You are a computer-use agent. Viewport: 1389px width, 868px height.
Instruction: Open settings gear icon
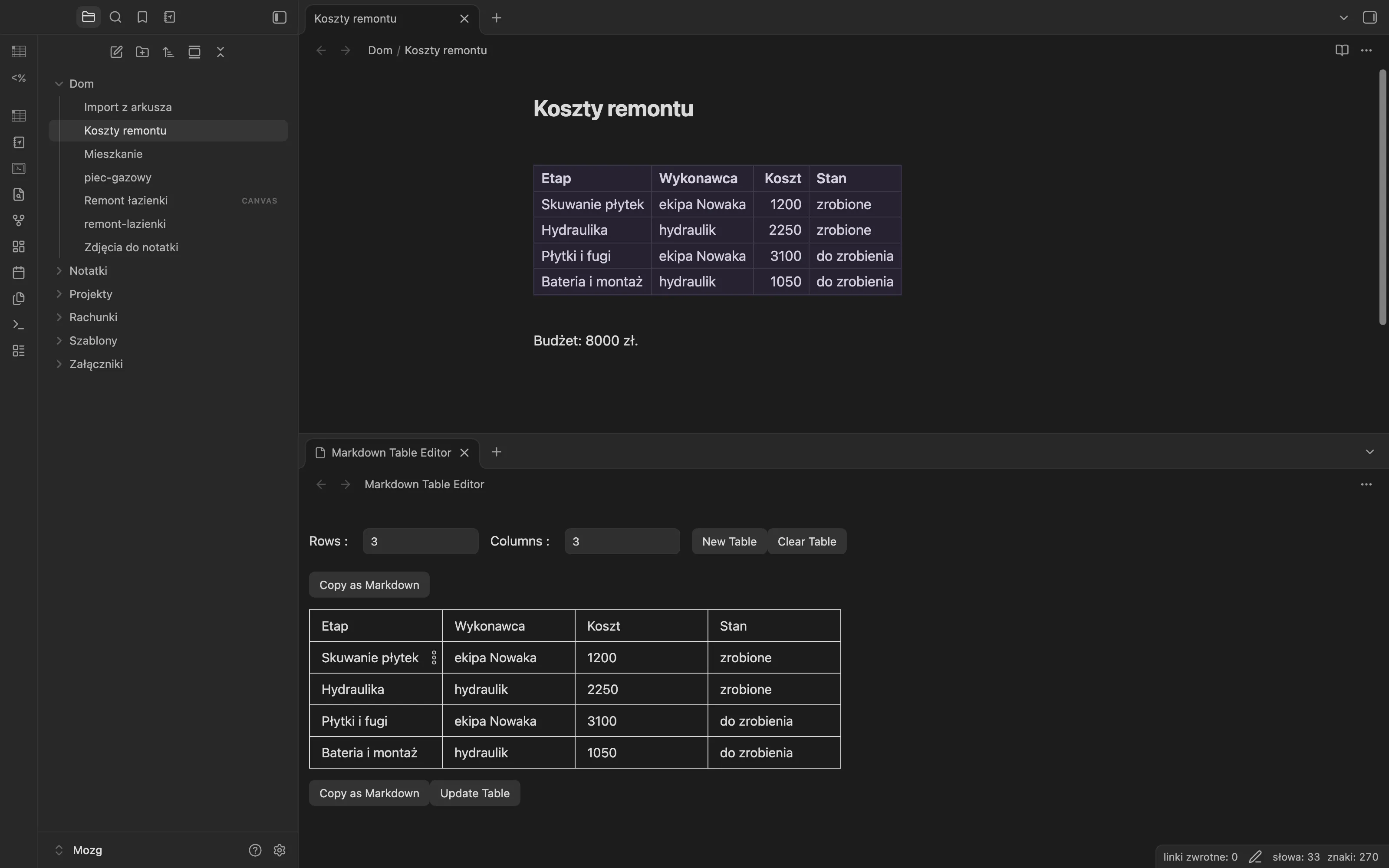(x=280, y=850)
